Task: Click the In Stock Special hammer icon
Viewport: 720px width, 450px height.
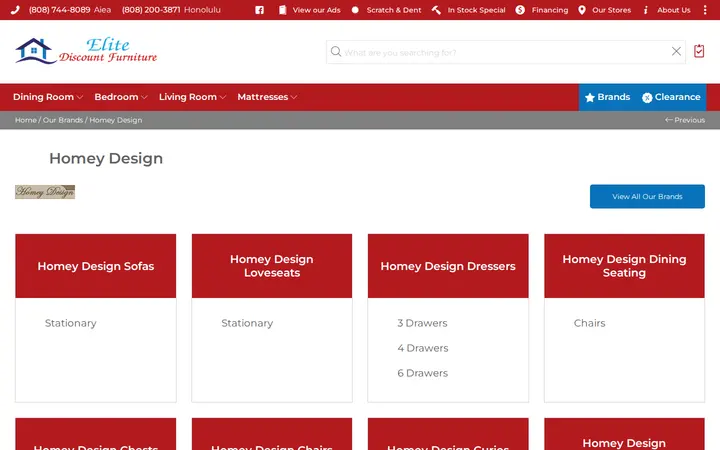Action: [x=436, y=10]
